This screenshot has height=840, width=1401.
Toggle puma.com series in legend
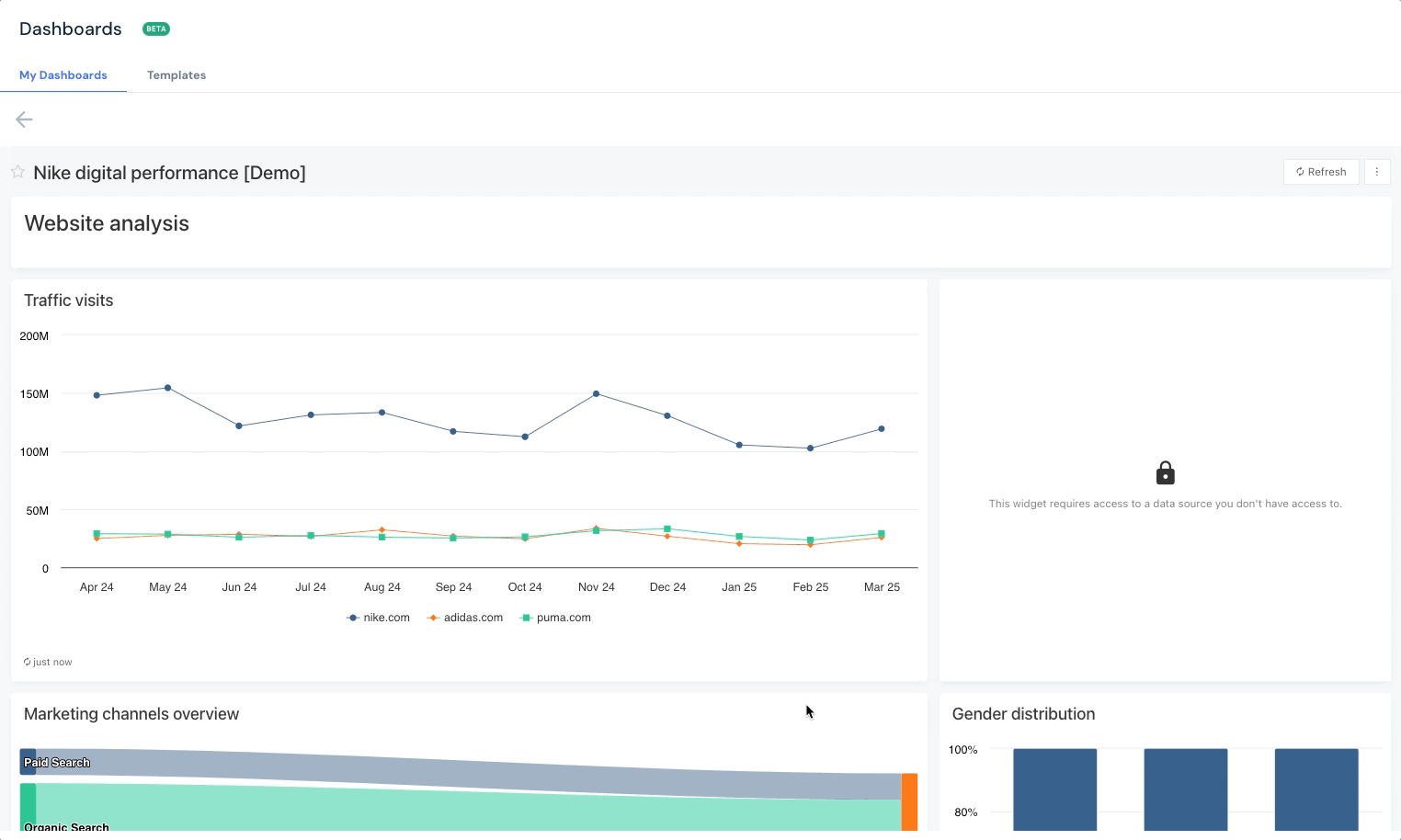pyautogui.click(x=555, y=618)
